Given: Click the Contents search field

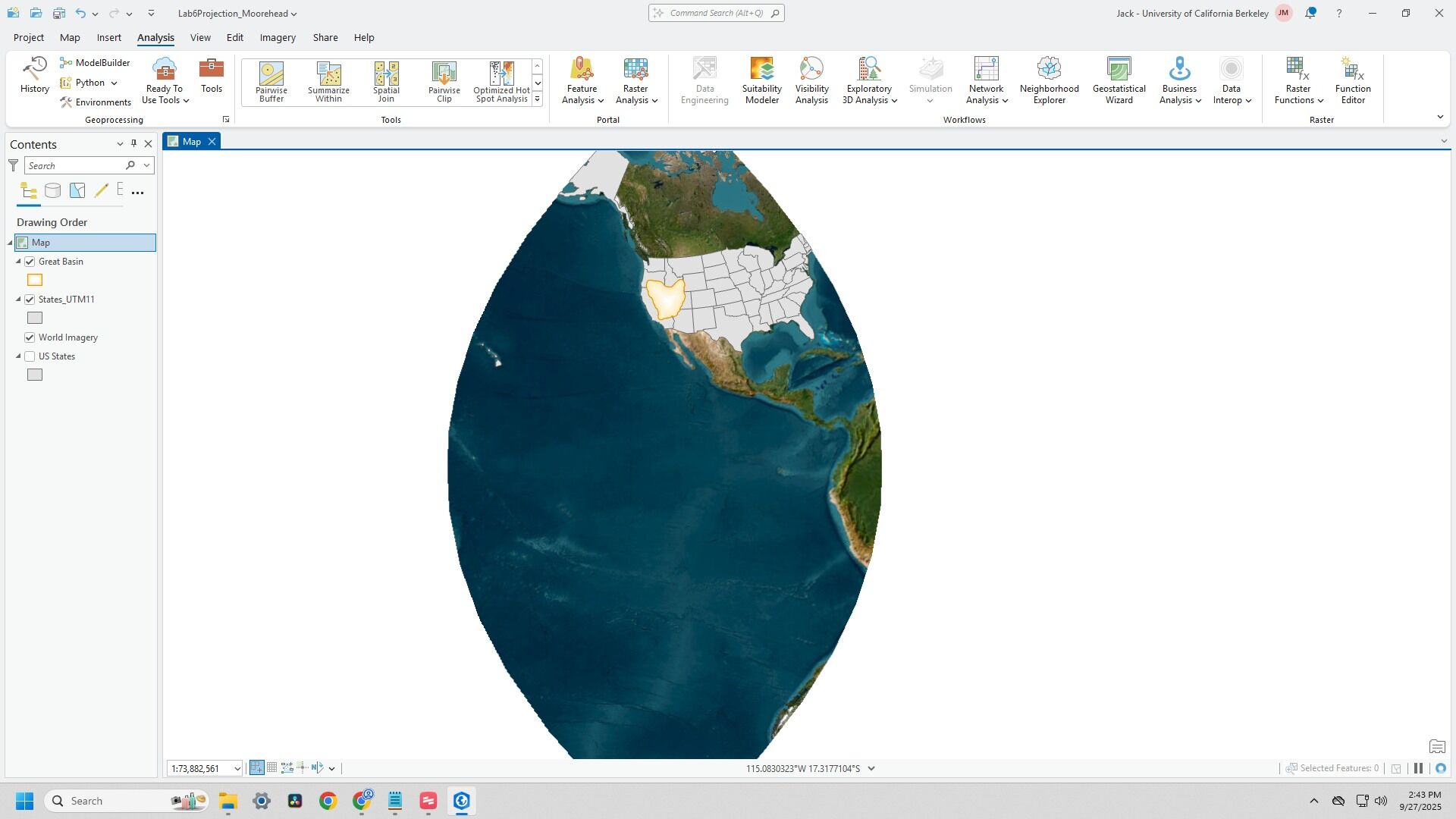Looking at the screenshot, I should pyautogui.click(x=74, y=166).
